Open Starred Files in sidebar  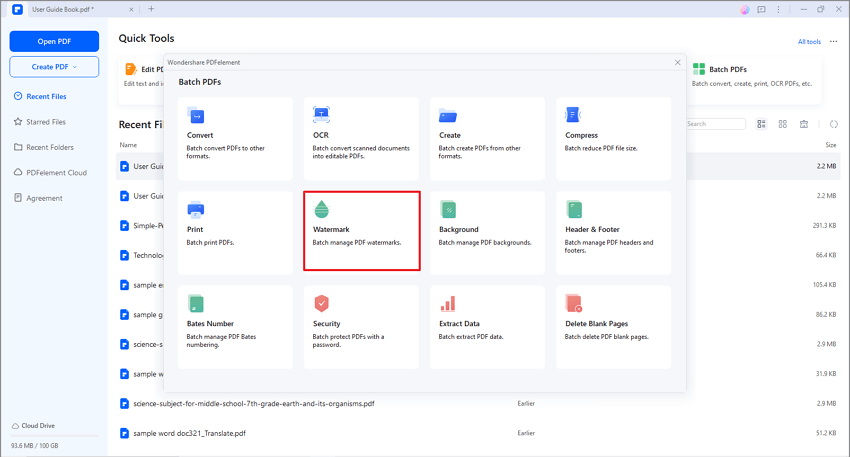(x=40, y=122)
